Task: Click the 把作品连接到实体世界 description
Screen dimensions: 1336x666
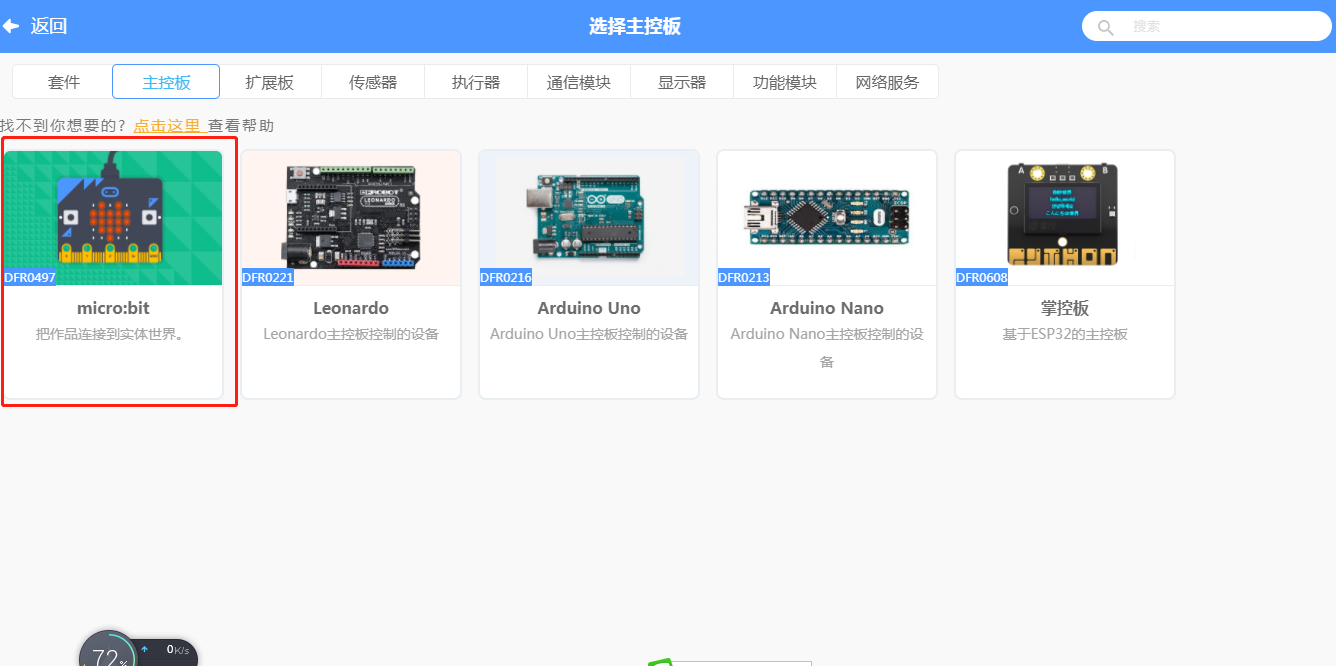Action: [113, 334]
